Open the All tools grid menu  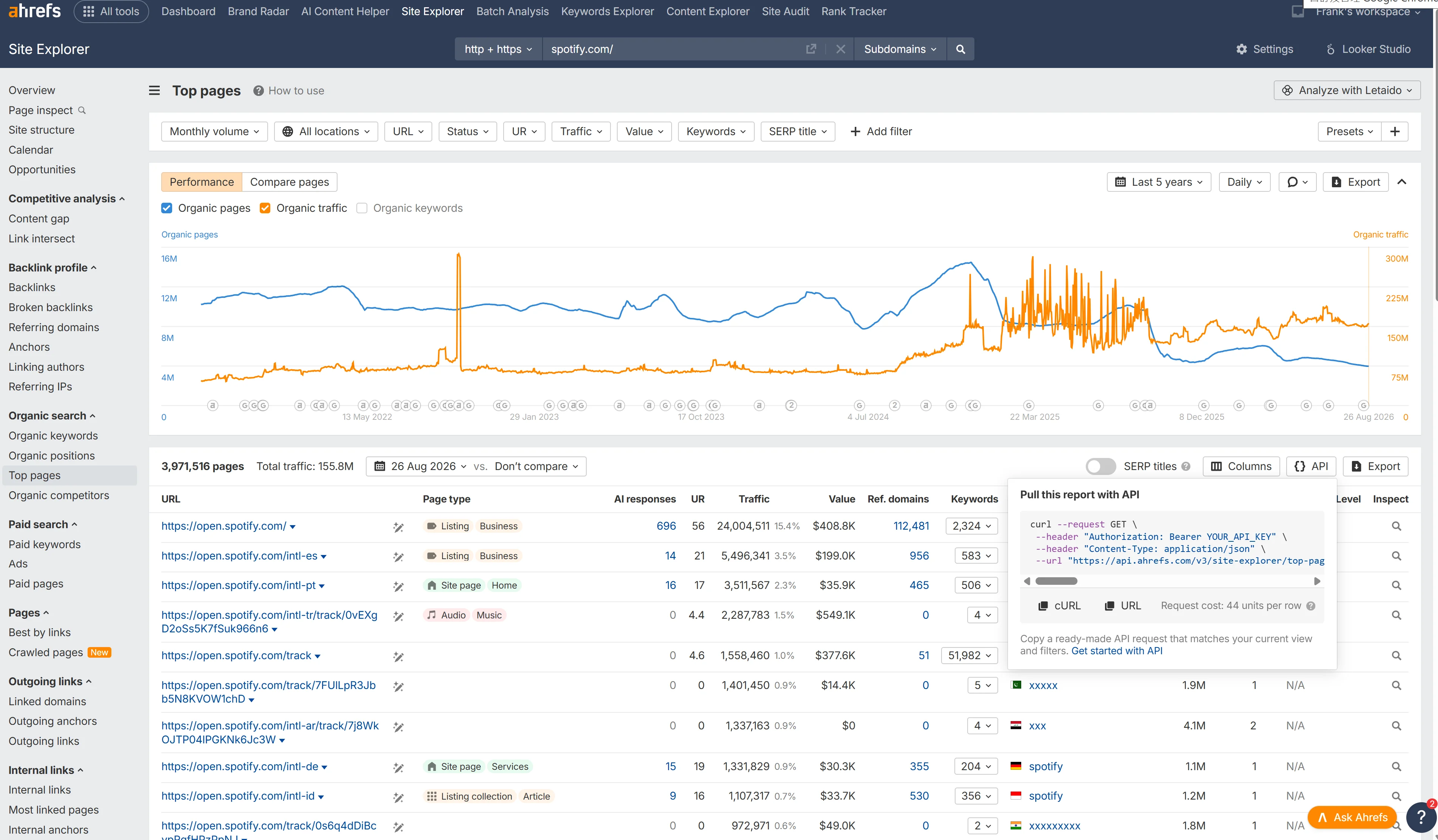pyautogui.click(x=111, y=11)
